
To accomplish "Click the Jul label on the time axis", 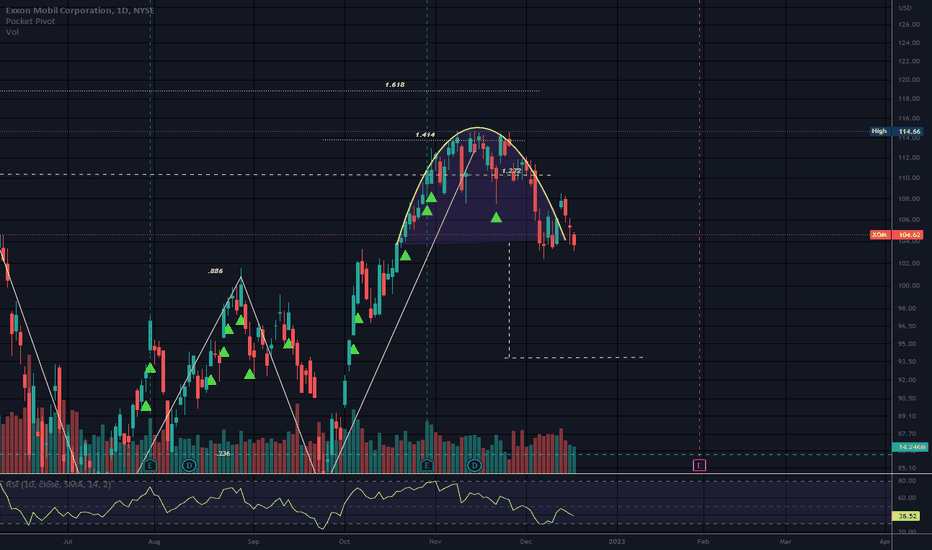I will click(68, 542).
